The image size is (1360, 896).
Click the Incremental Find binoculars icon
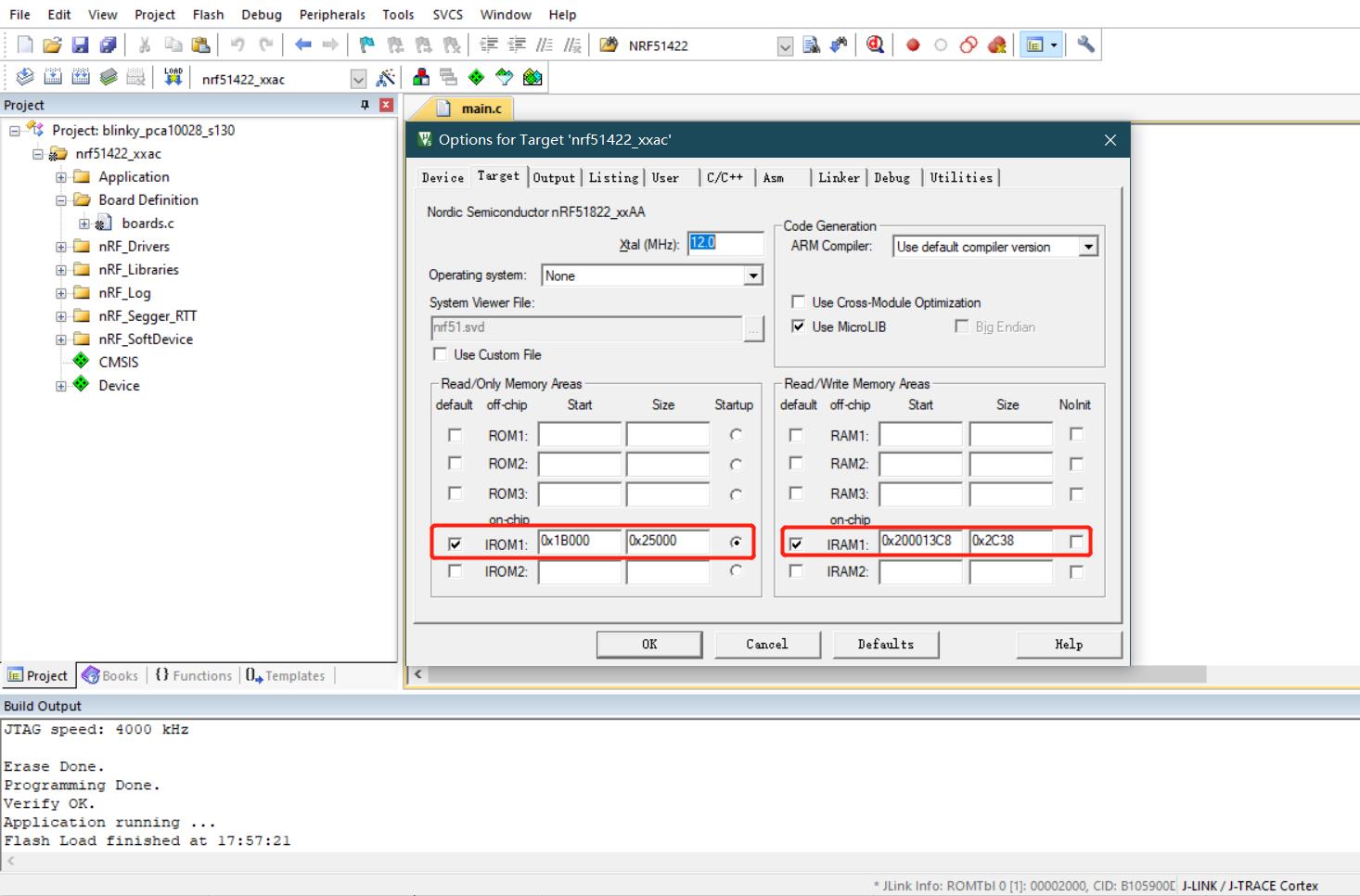click(x=839, y=45)
